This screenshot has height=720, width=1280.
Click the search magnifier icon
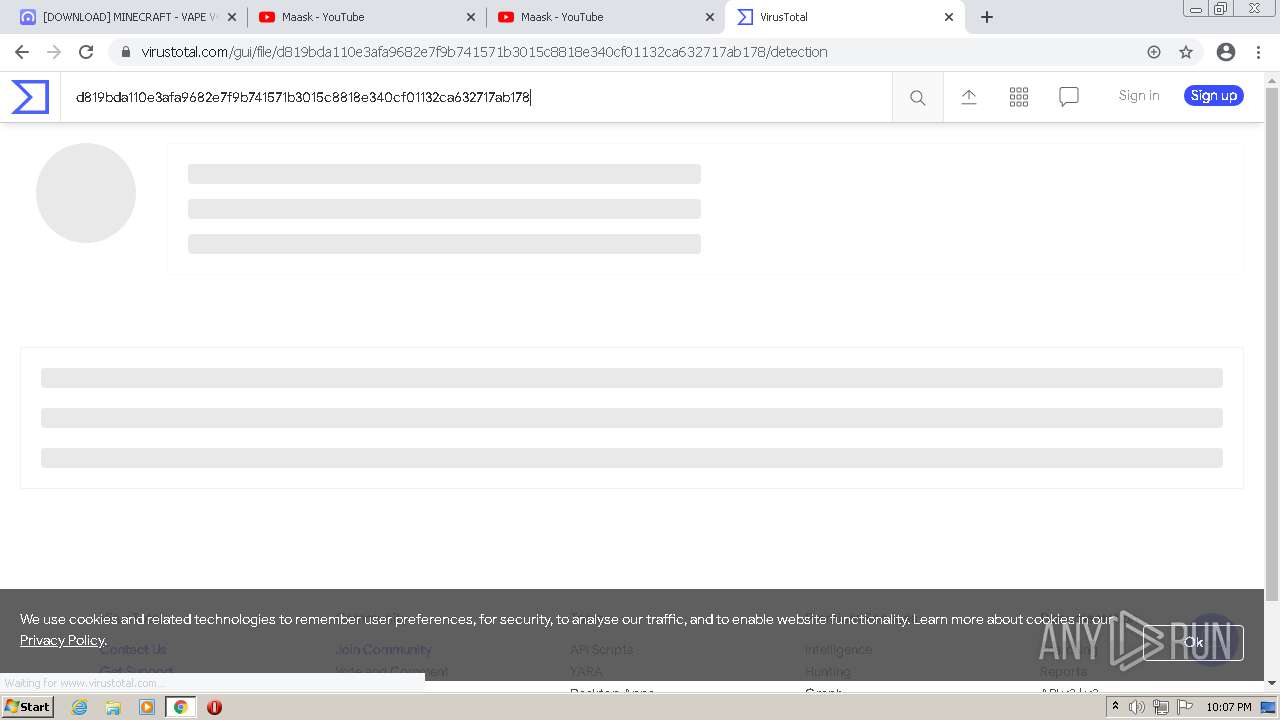917,97
